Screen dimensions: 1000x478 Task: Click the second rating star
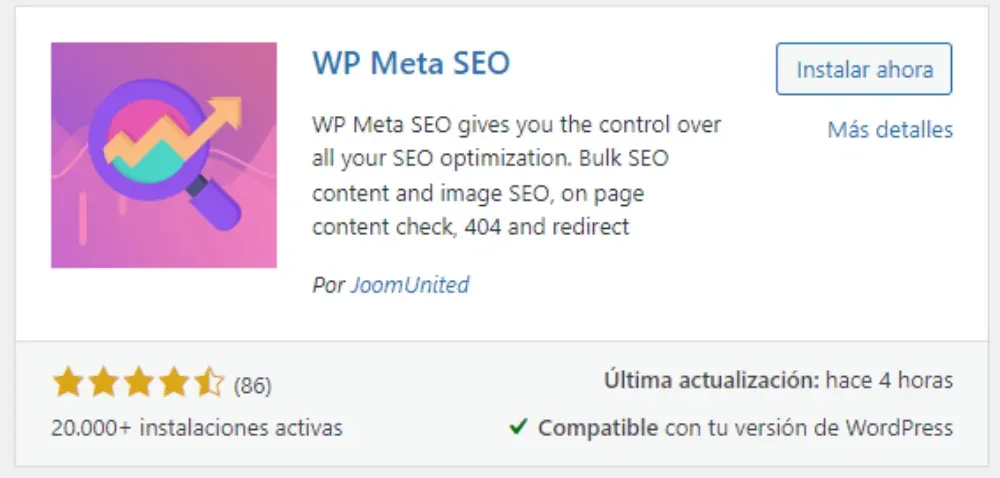(x=103, y=382)
